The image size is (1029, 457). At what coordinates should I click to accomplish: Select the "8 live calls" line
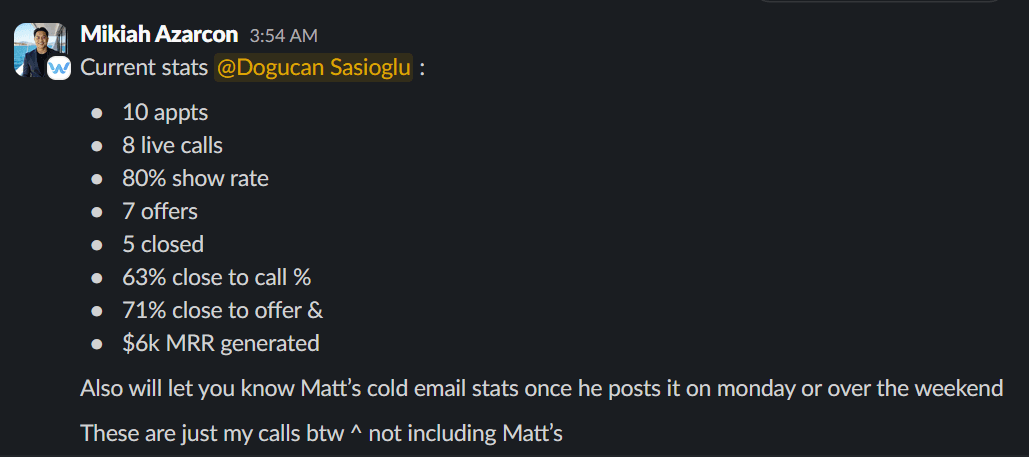tap(172, 146)
